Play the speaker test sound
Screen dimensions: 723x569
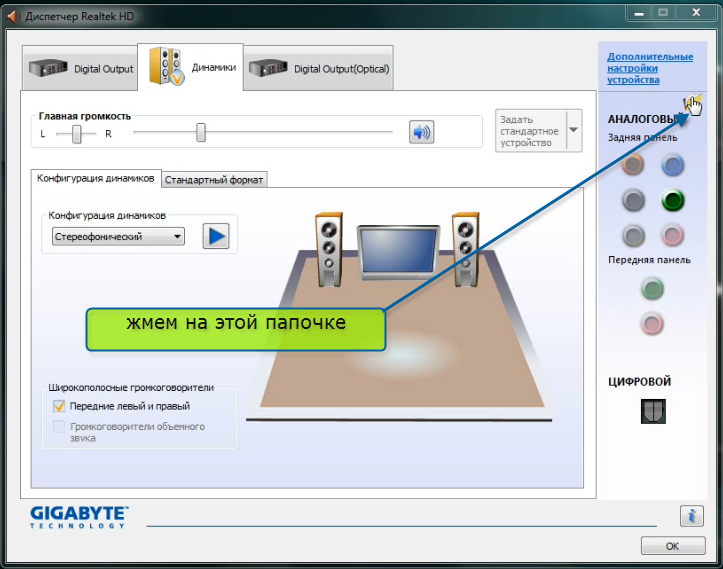(216, 236)
